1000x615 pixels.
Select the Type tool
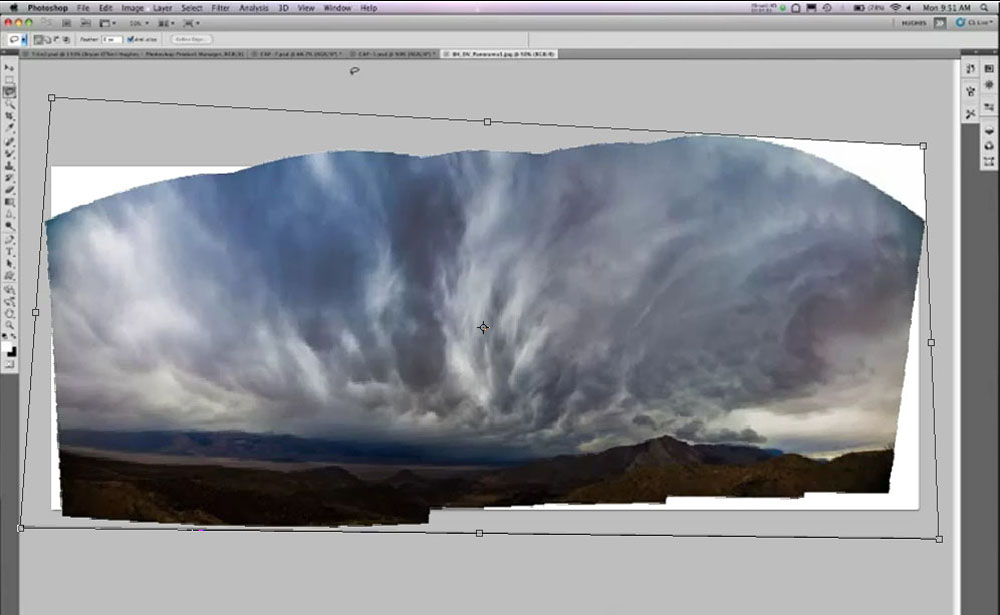[x=9, y=251]
